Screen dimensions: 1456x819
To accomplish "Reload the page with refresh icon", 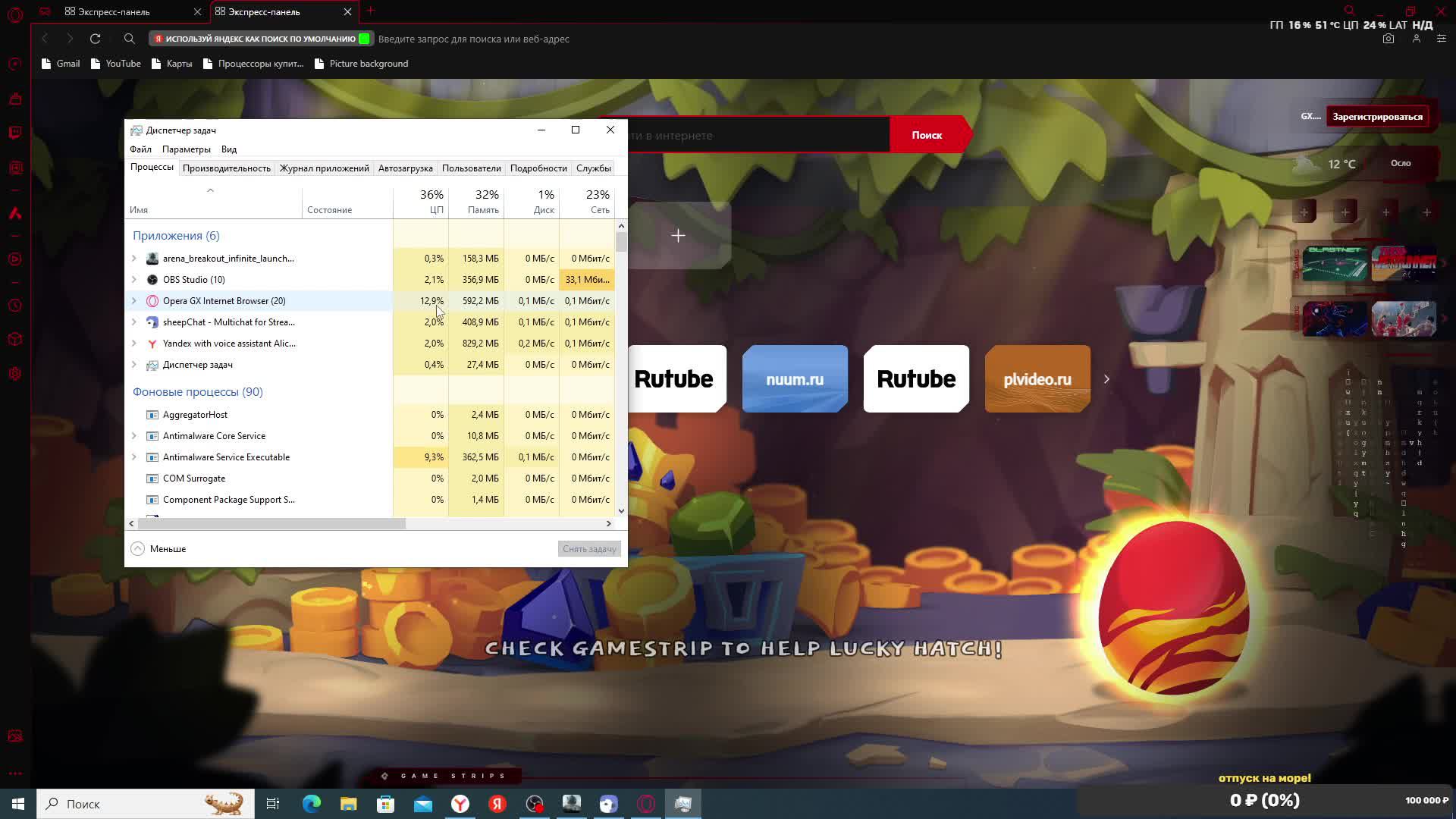I will click(95, 39).
